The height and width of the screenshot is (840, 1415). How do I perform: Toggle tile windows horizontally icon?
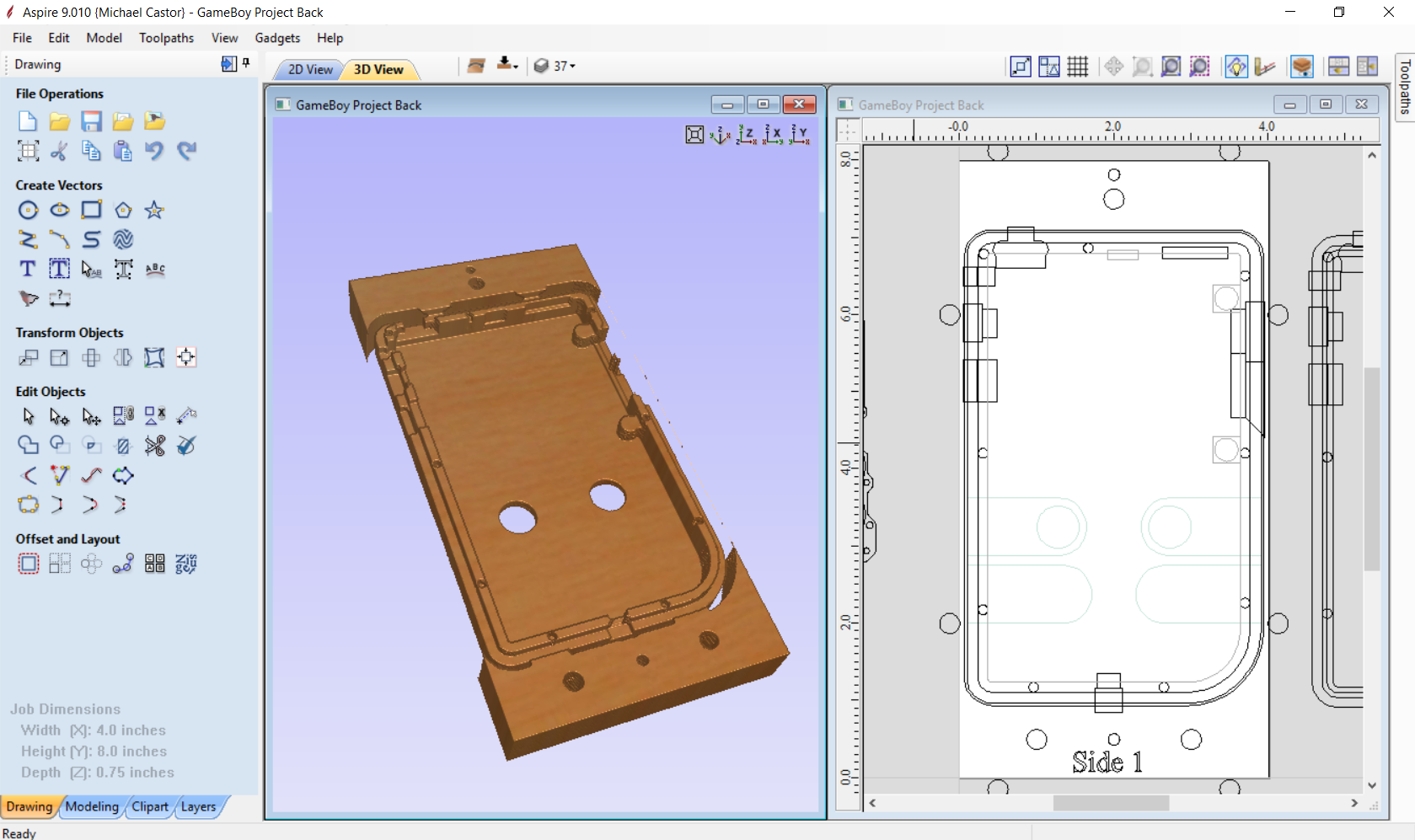[x=1338, y=67]
